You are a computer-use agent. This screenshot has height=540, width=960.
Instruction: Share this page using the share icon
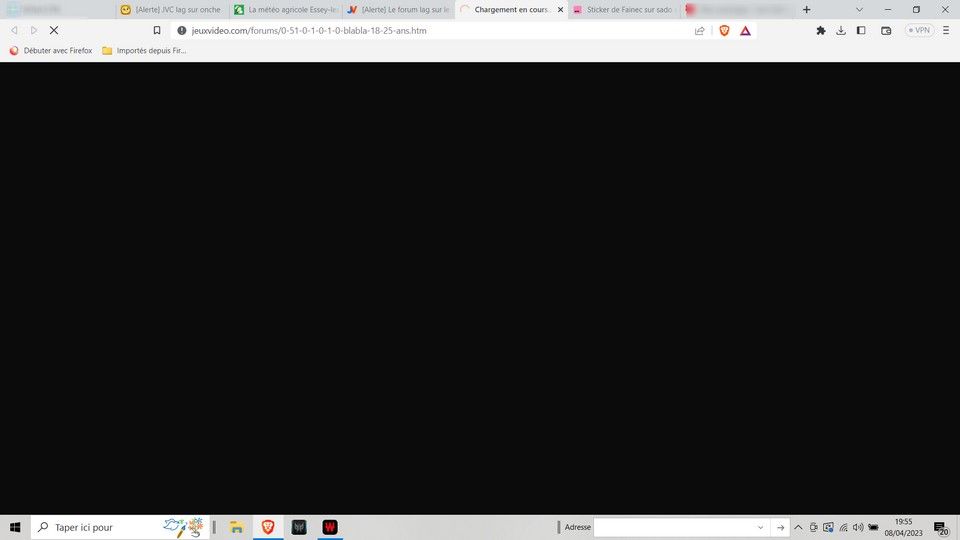point(699,31)
